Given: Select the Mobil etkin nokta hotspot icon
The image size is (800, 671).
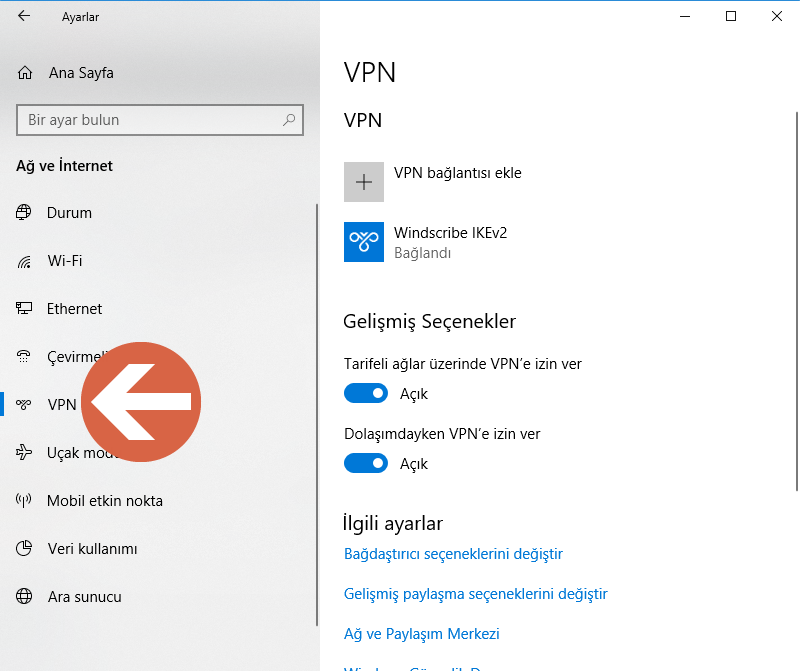Looking at the screenshot, I should tap(23, 500).
